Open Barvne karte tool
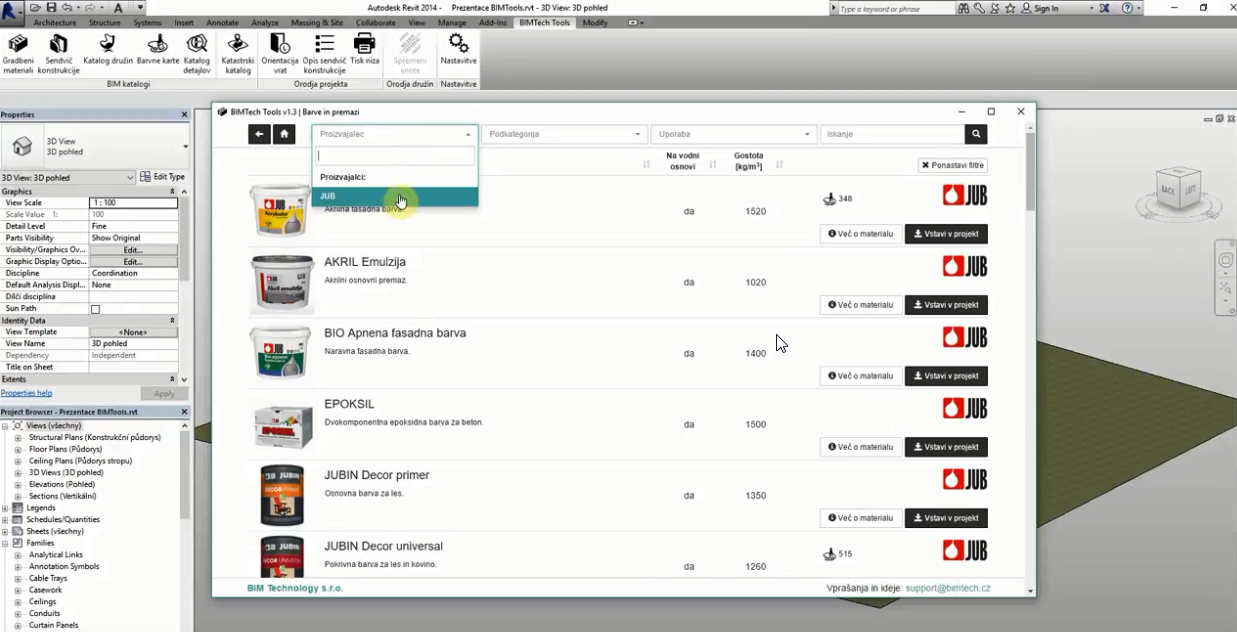This screenshot has height=632, width=1237. [x=157, y=50]
